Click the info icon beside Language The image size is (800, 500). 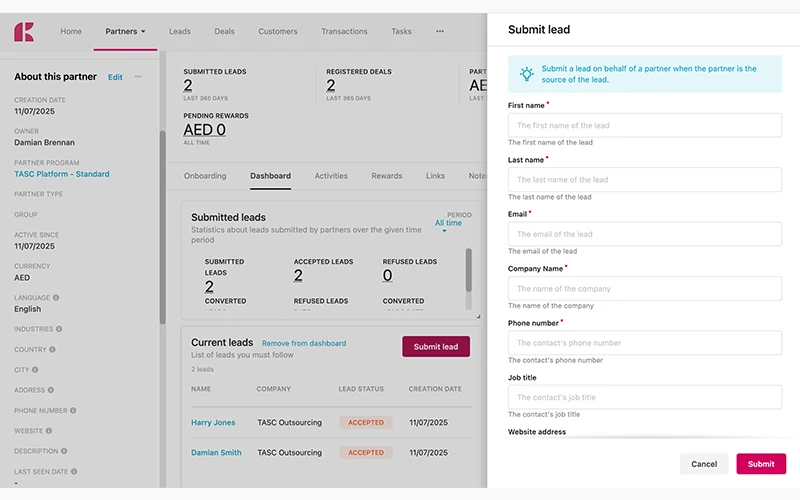(56, 297)
